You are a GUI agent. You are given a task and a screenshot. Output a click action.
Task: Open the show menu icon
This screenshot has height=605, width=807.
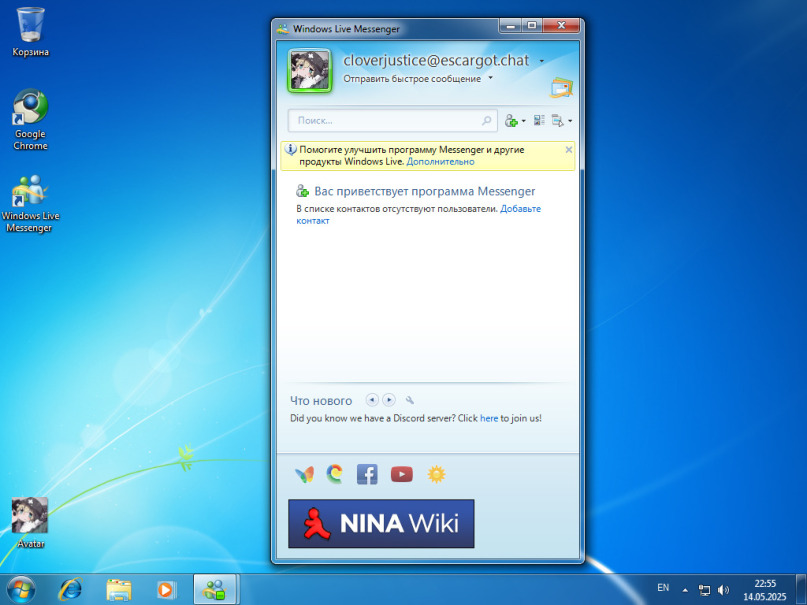pos(557,121)
